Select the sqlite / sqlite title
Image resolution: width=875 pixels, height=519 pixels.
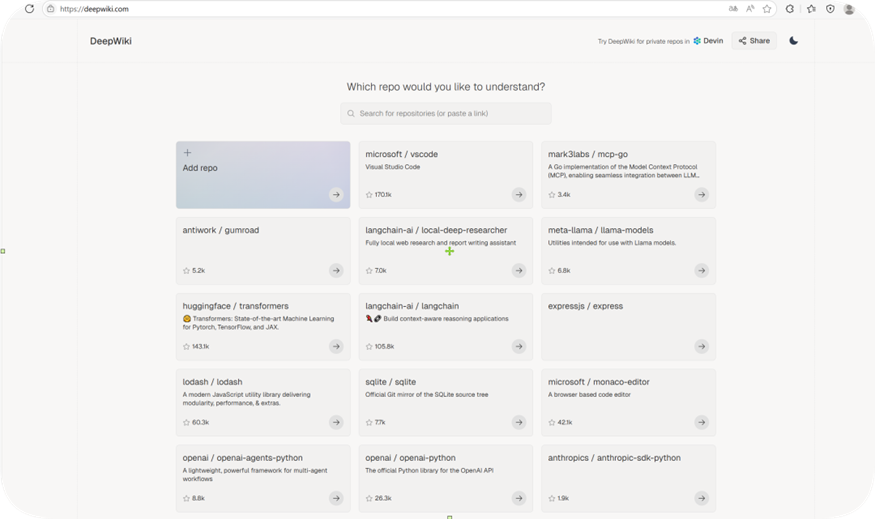pos(391,382)
